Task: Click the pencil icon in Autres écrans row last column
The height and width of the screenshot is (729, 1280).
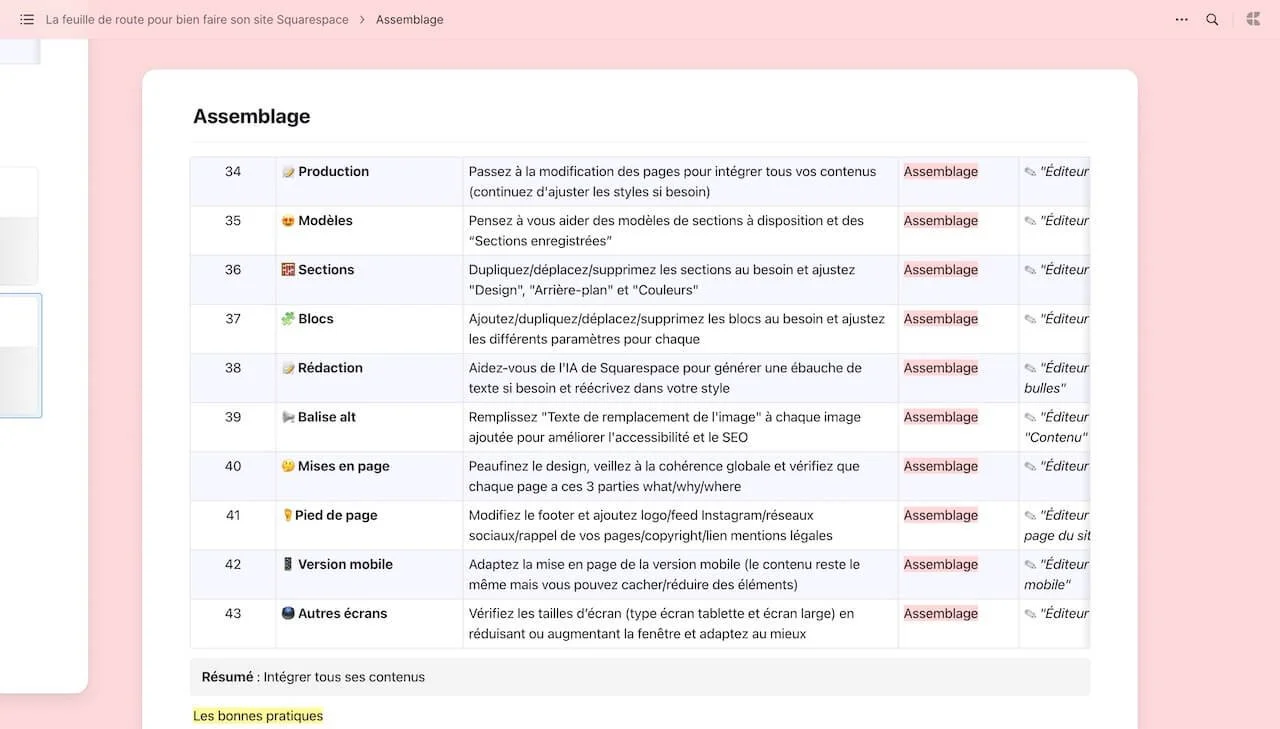Action: [x=1030, y=613]
